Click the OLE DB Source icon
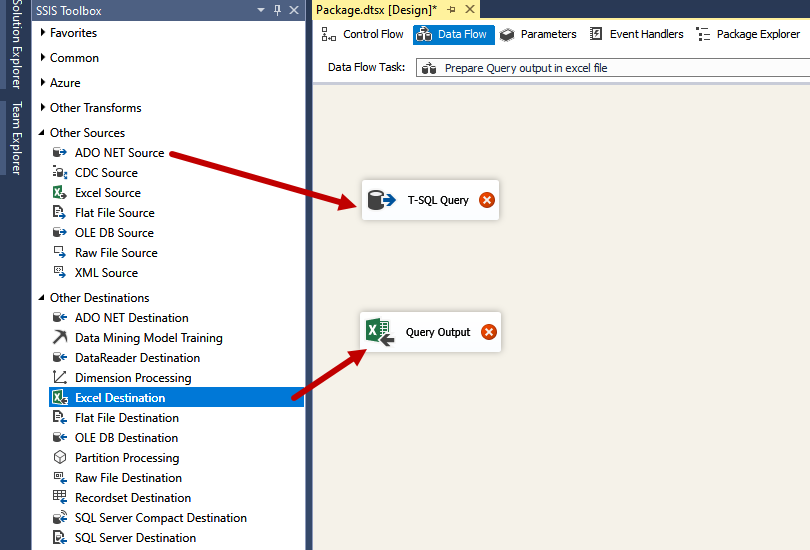Screen dimensions: 810x550 click(60, 232)
